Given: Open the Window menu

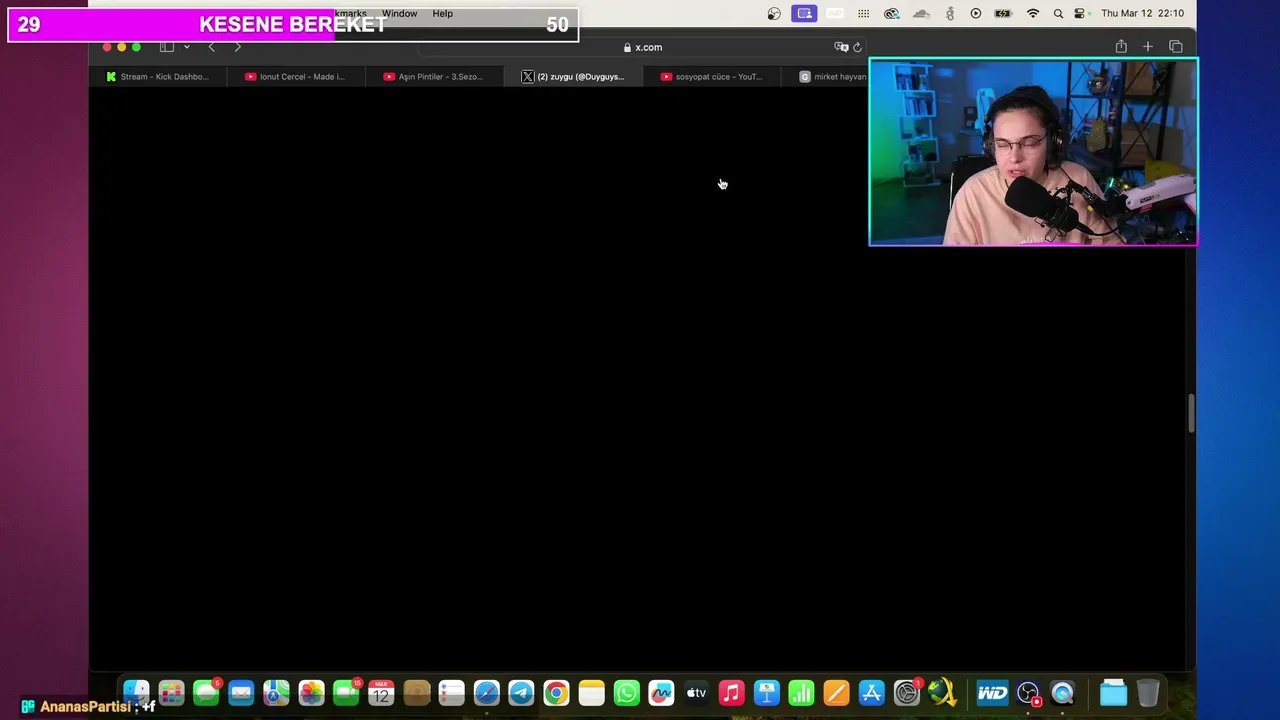Looking at the screenshot, I should (399, 14).
